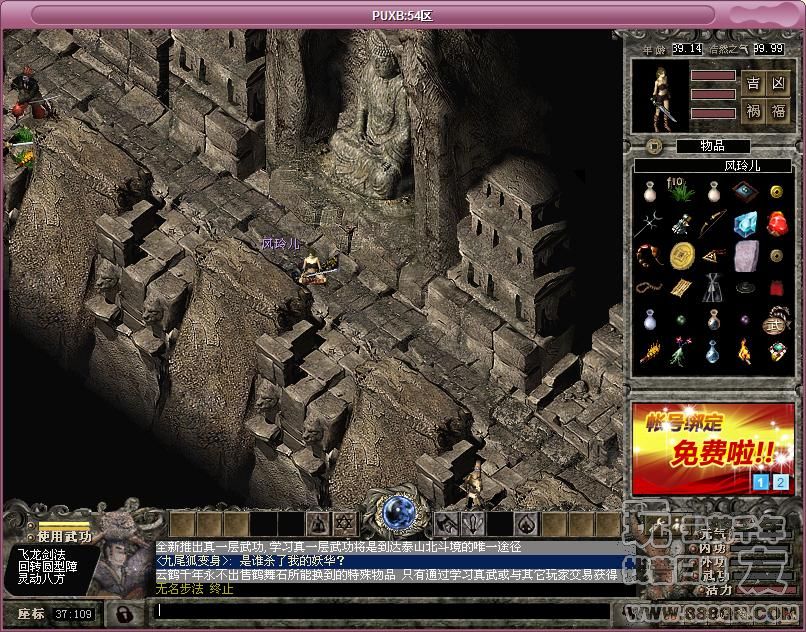Click the 祸 fortune button

pos(753,111)
